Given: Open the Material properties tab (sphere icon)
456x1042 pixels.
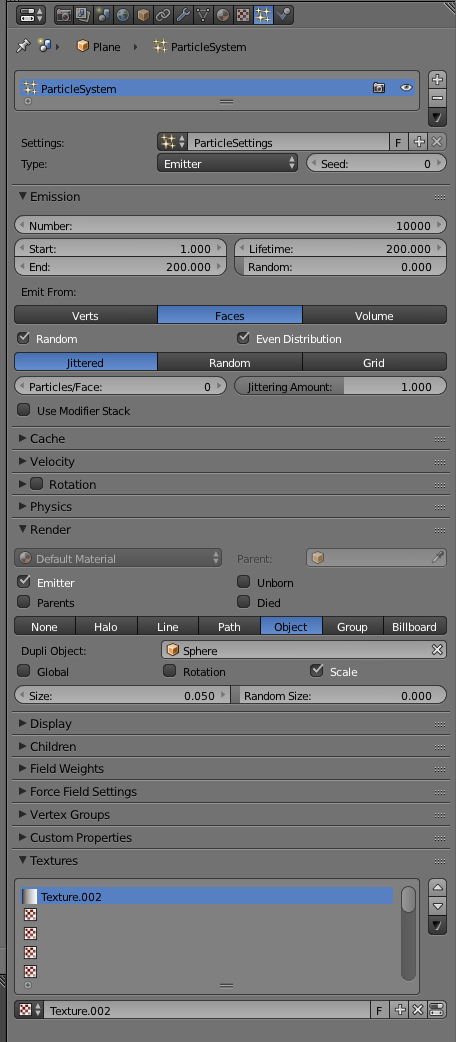Looking at the screenshot, I should tap(223, 14).
